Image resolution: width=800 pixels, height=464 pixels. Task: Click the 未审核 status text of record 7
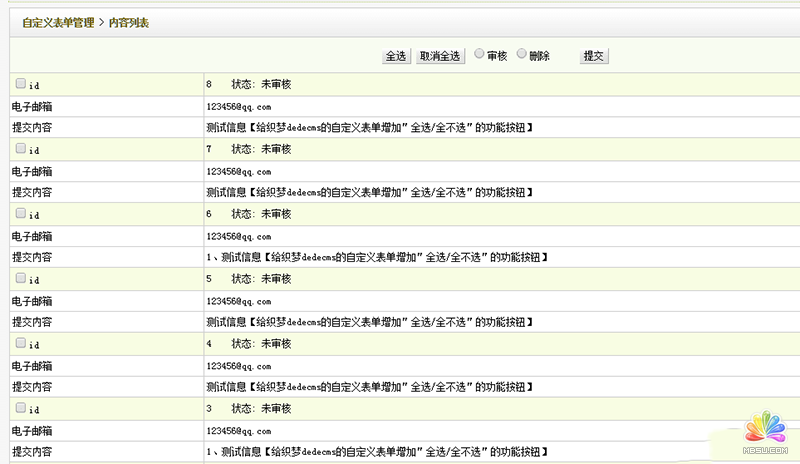click(275, 149)
